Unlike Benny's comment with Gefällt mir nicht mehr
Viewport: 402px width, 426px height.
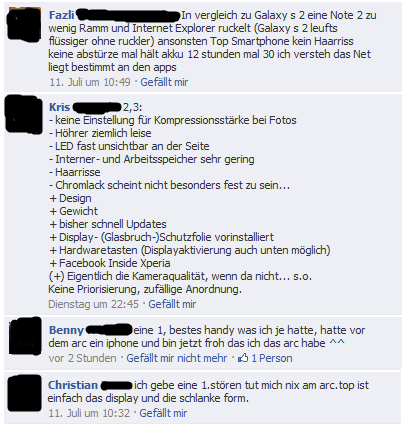pyautogui.click(x=177, y=358)
